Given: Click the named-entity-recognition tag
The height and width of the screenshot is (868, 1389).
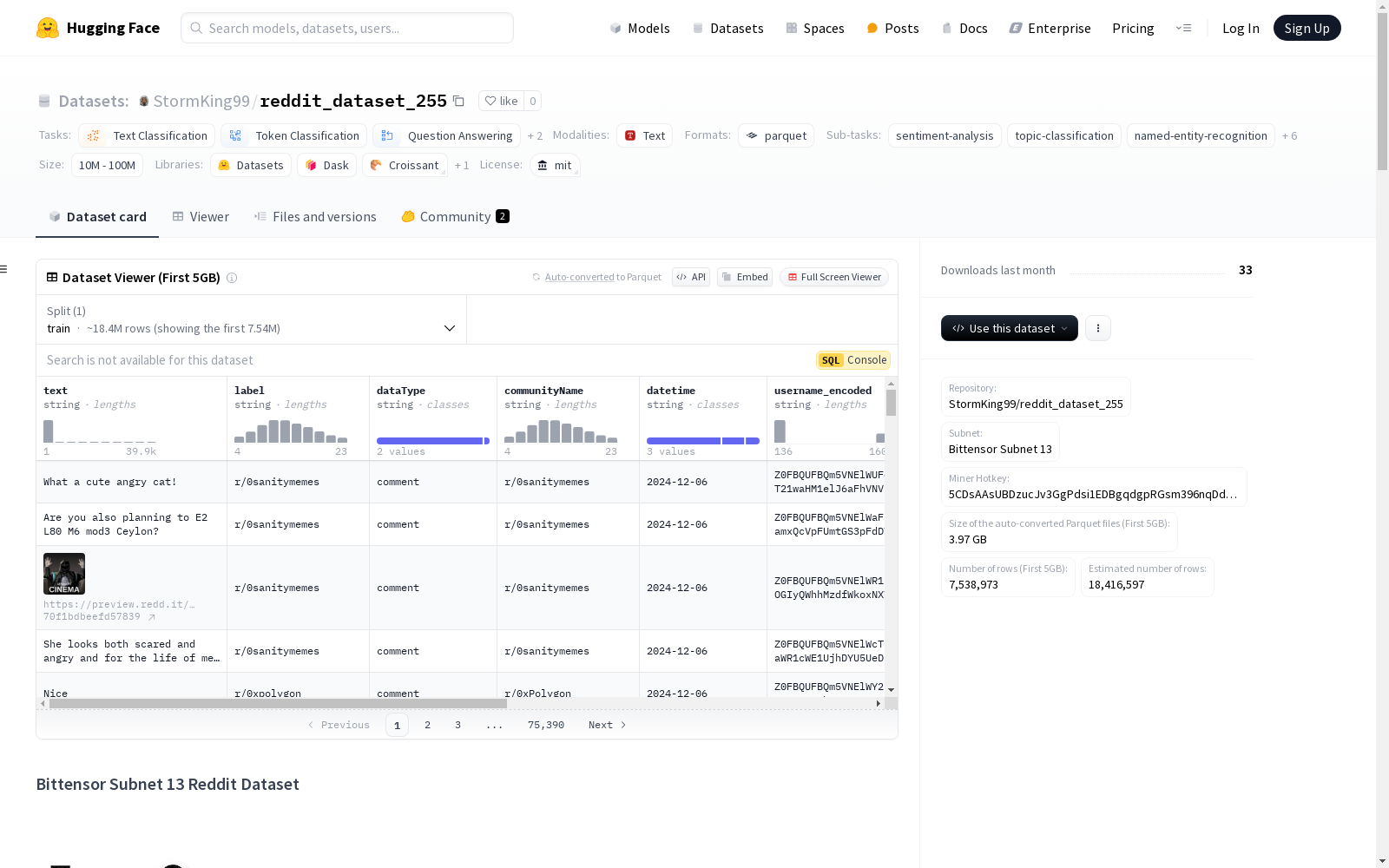Looking at the screenshot, I should tap(1201, 135).
